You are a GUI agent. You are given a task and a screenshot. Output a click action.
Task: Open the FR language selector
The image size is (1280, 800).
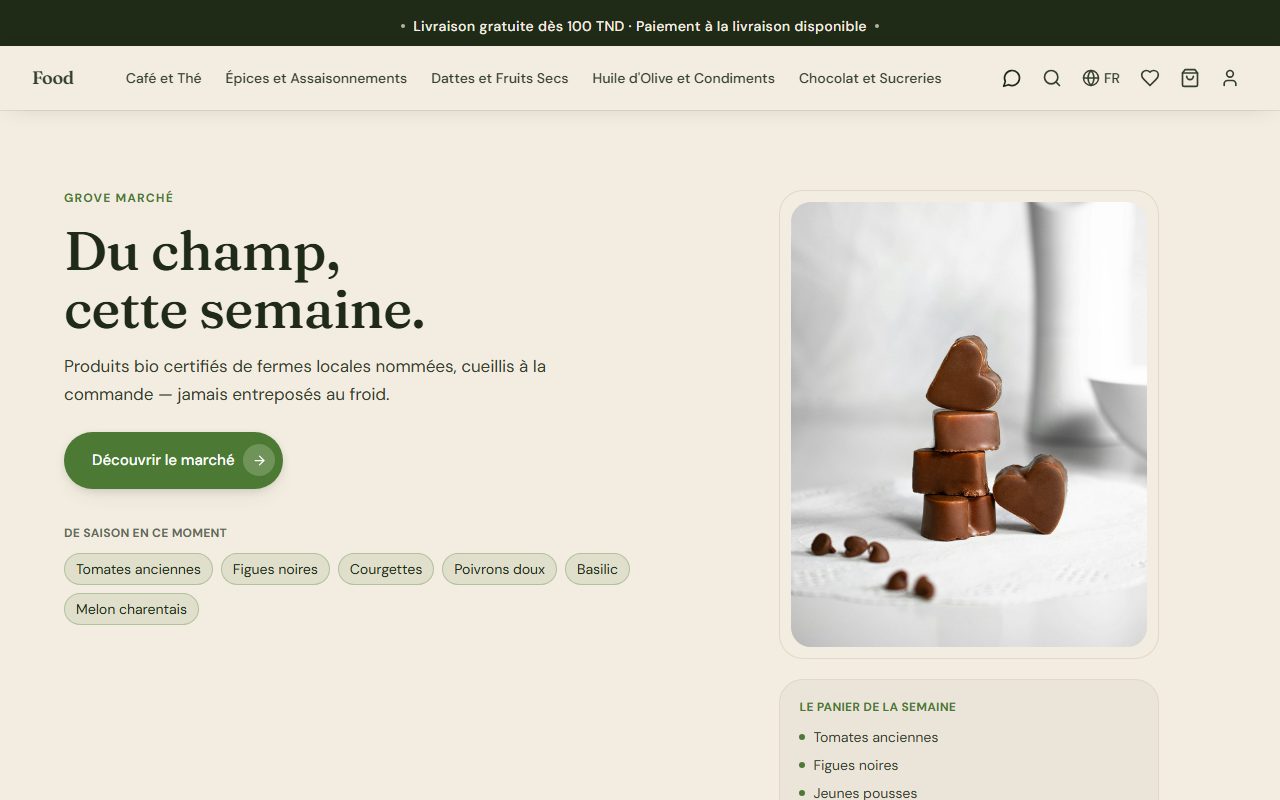coord(1101,78)
